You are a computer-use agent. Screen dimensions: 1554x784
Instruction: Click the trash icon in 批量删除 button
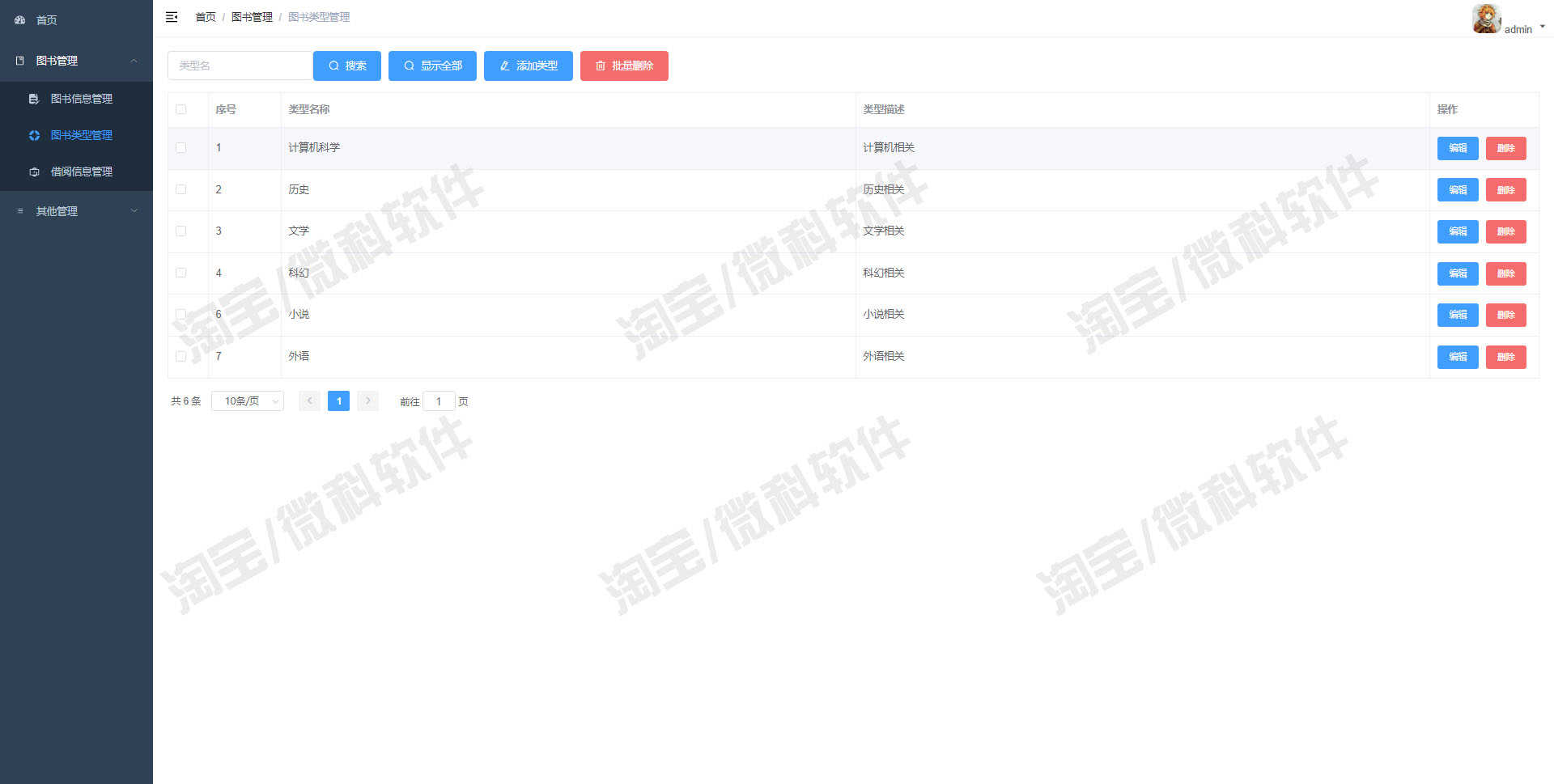point(601,66)
